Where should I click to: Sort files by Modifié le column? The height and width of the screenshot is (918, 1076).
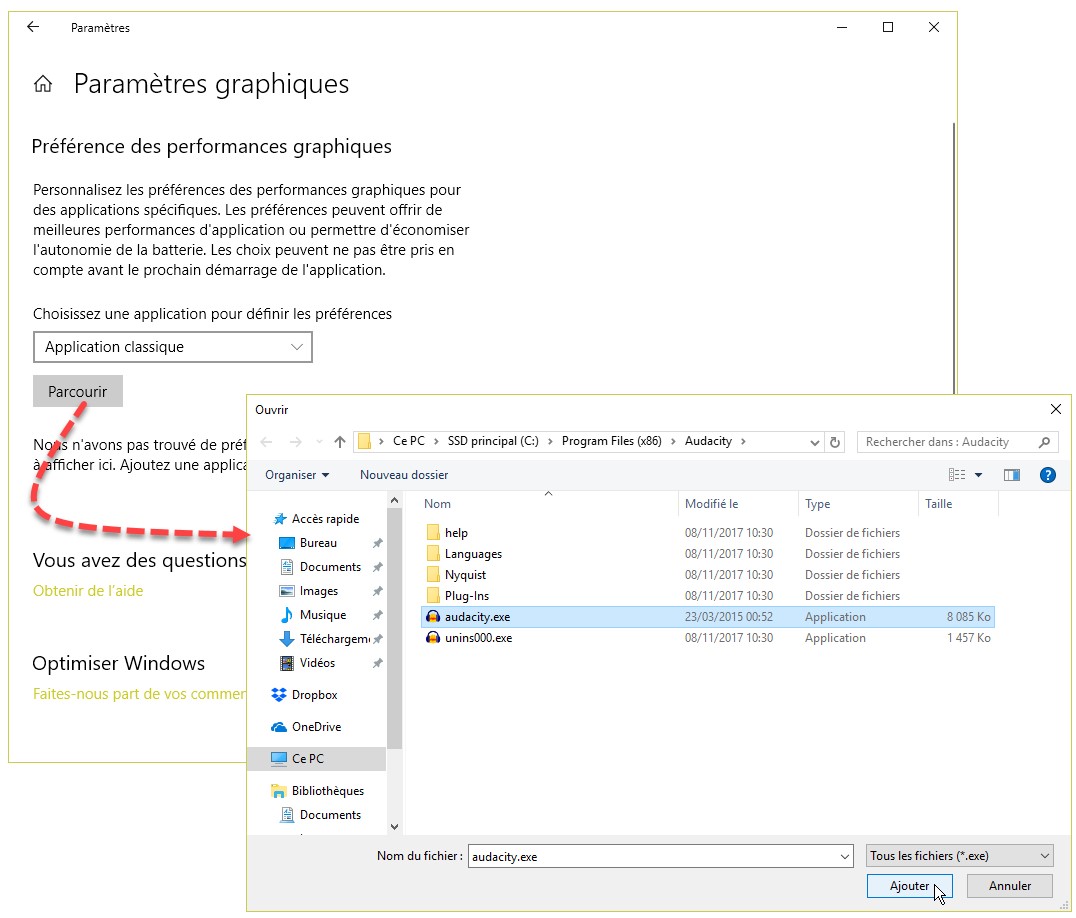(711, 504)
